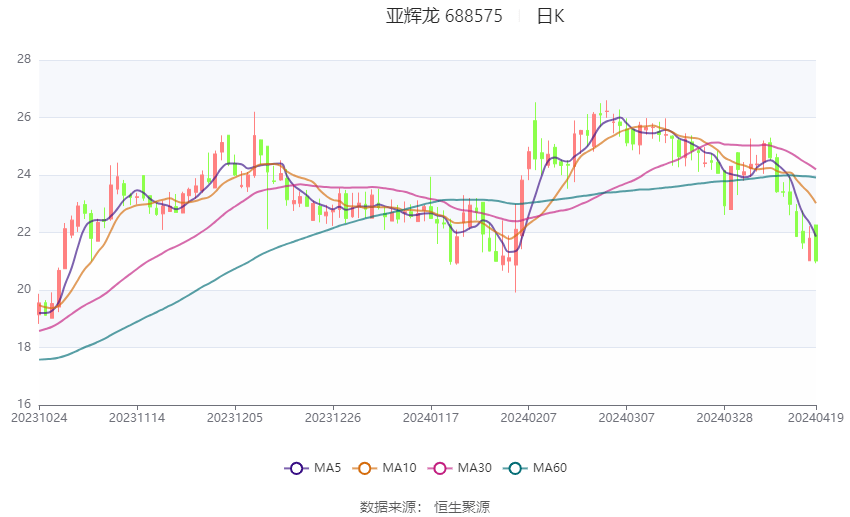Click the 恒生聚源 data source text
This screenshot has width=850, height=517.
[462, 507]
